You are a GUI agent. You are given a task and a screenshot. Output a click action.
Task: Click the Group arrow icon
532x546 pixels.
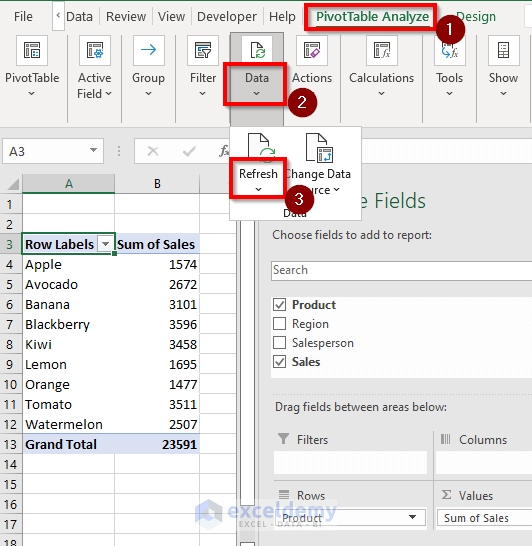point(149,50)
